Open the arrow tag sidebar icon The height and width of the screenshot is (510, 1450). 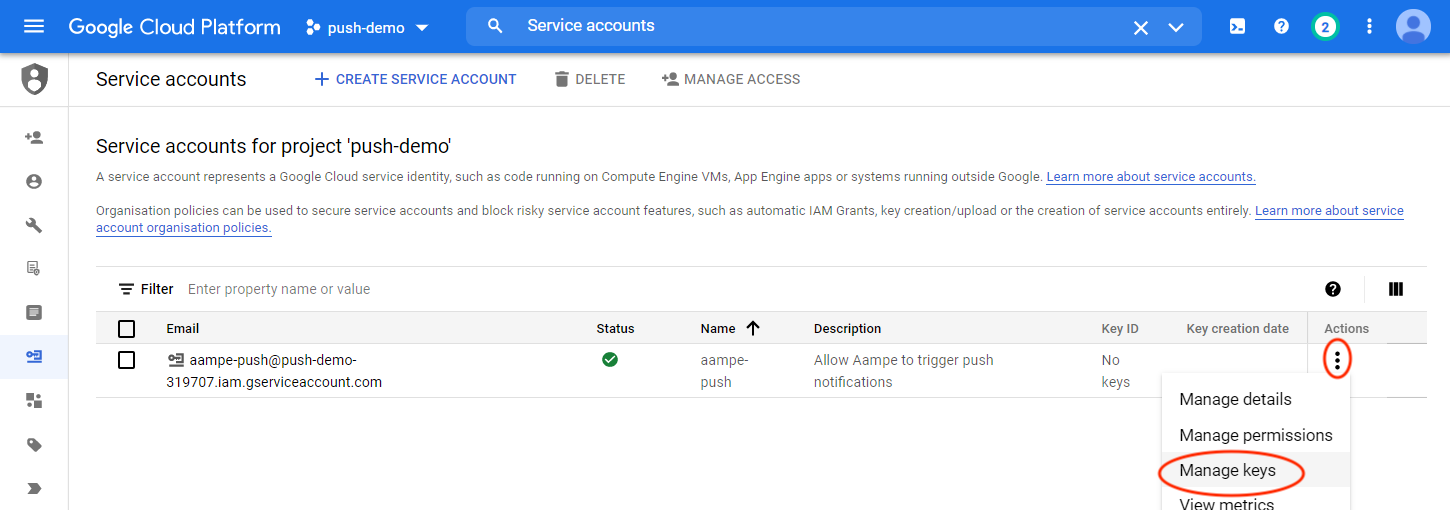click(x=34, y=488)
